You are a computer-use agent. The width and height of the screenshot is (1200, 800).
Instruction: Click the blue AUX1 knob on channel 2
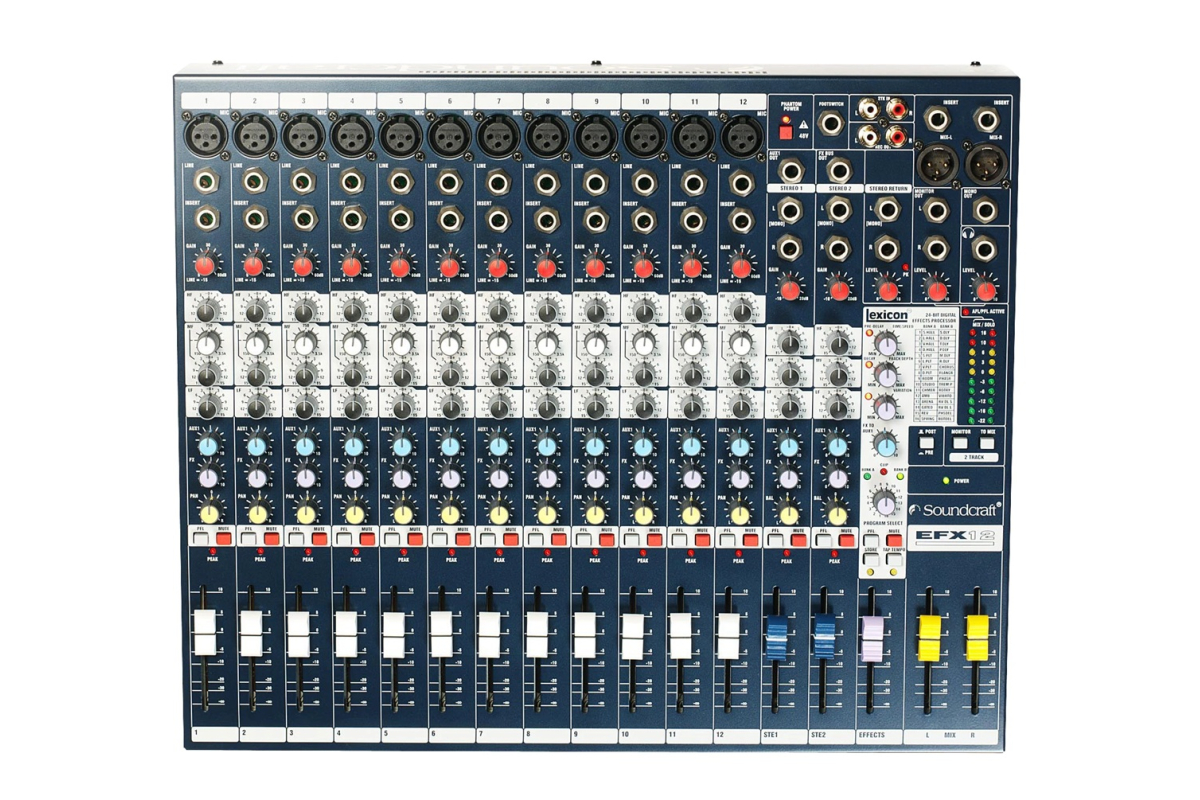coord(256,447)
